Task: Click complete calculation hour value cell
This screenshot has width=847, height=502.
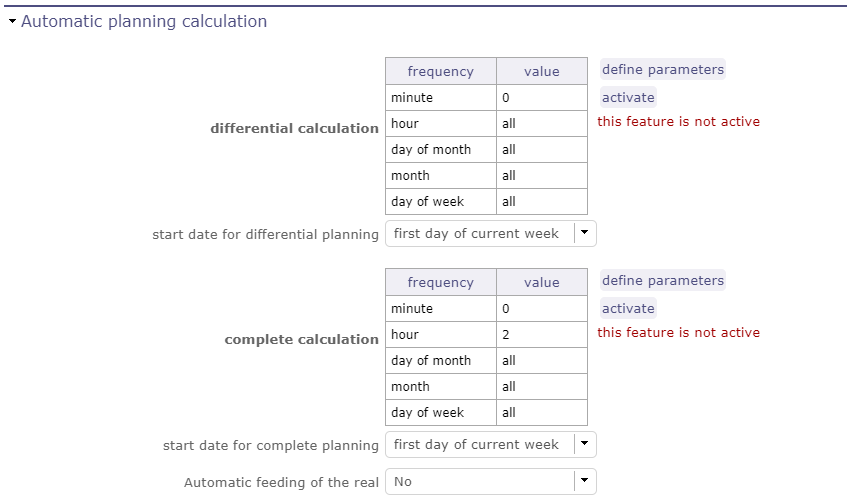Action: click(541, 335)
